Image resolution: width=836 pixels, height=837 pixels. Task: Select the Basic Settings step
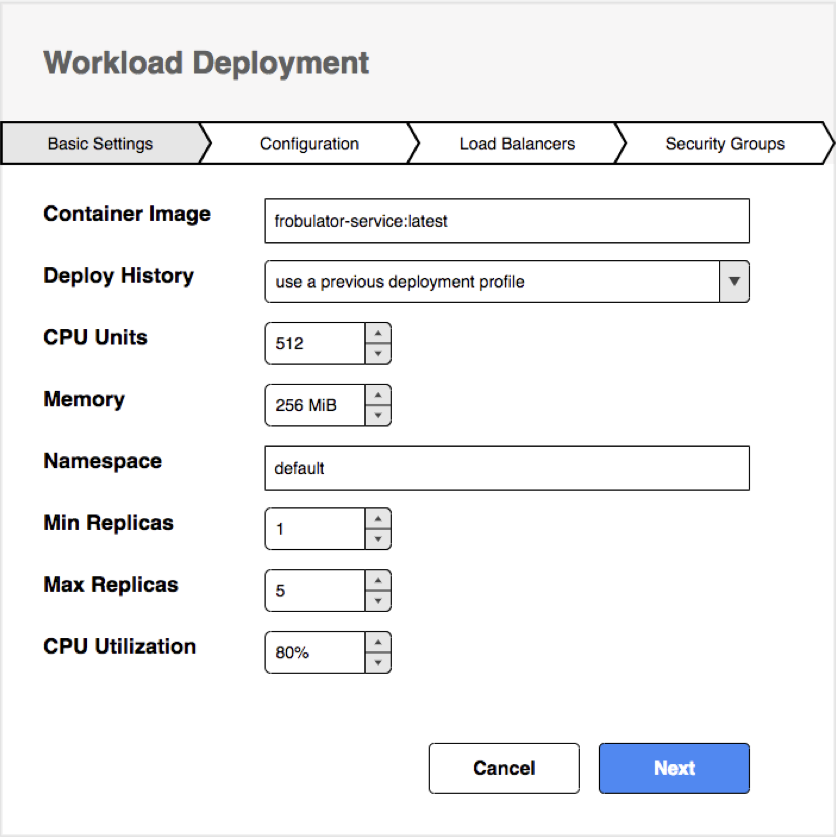point(101,144)
